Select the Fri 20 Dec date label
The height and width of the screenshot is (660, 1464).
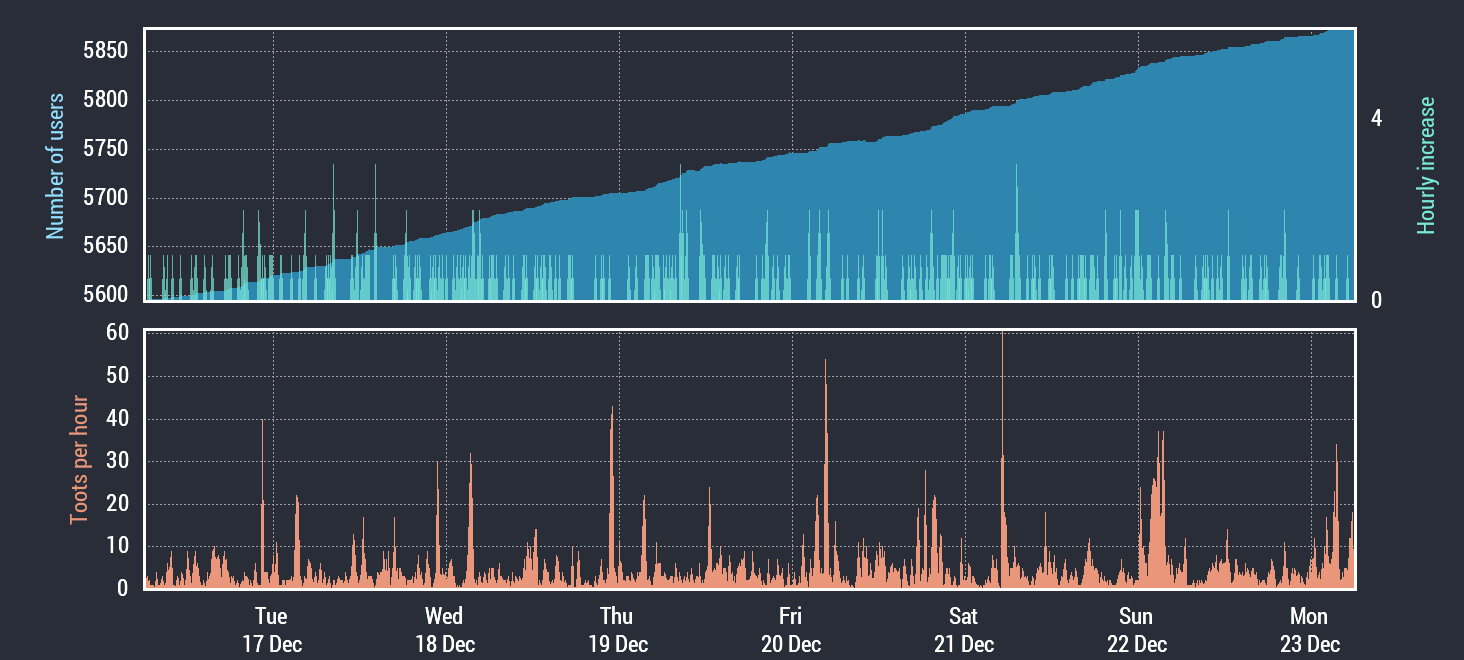(790, 630)
